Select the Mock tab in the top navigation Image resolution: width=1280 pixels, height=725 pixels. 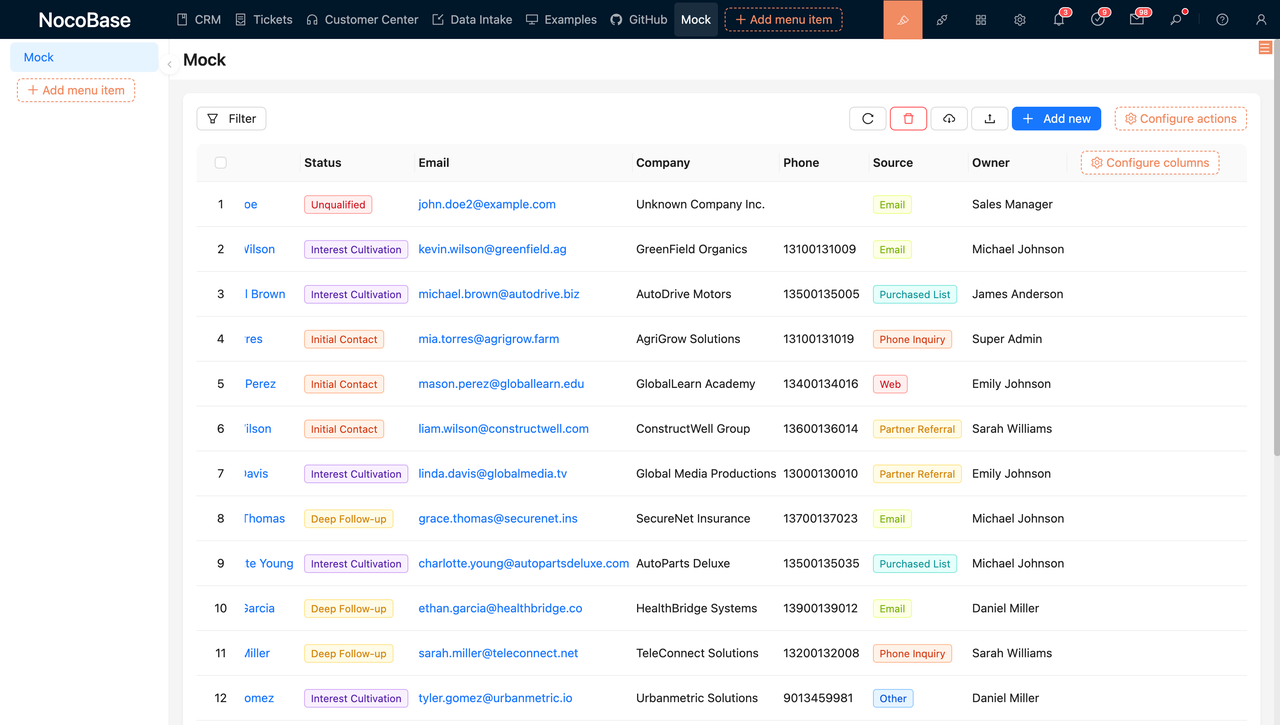point(696,19)
